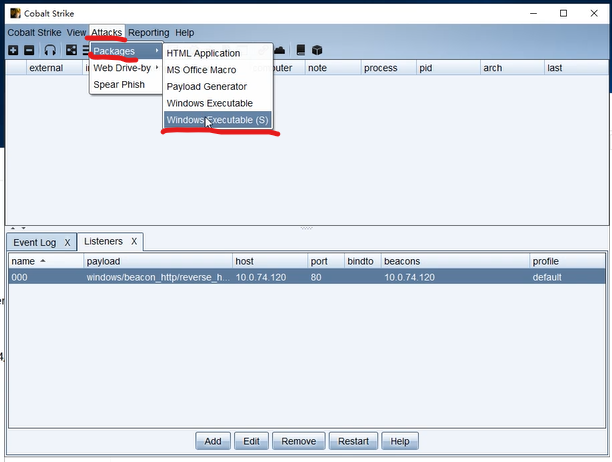Choose Payload Generator from the submenu

tap(206, 87)
